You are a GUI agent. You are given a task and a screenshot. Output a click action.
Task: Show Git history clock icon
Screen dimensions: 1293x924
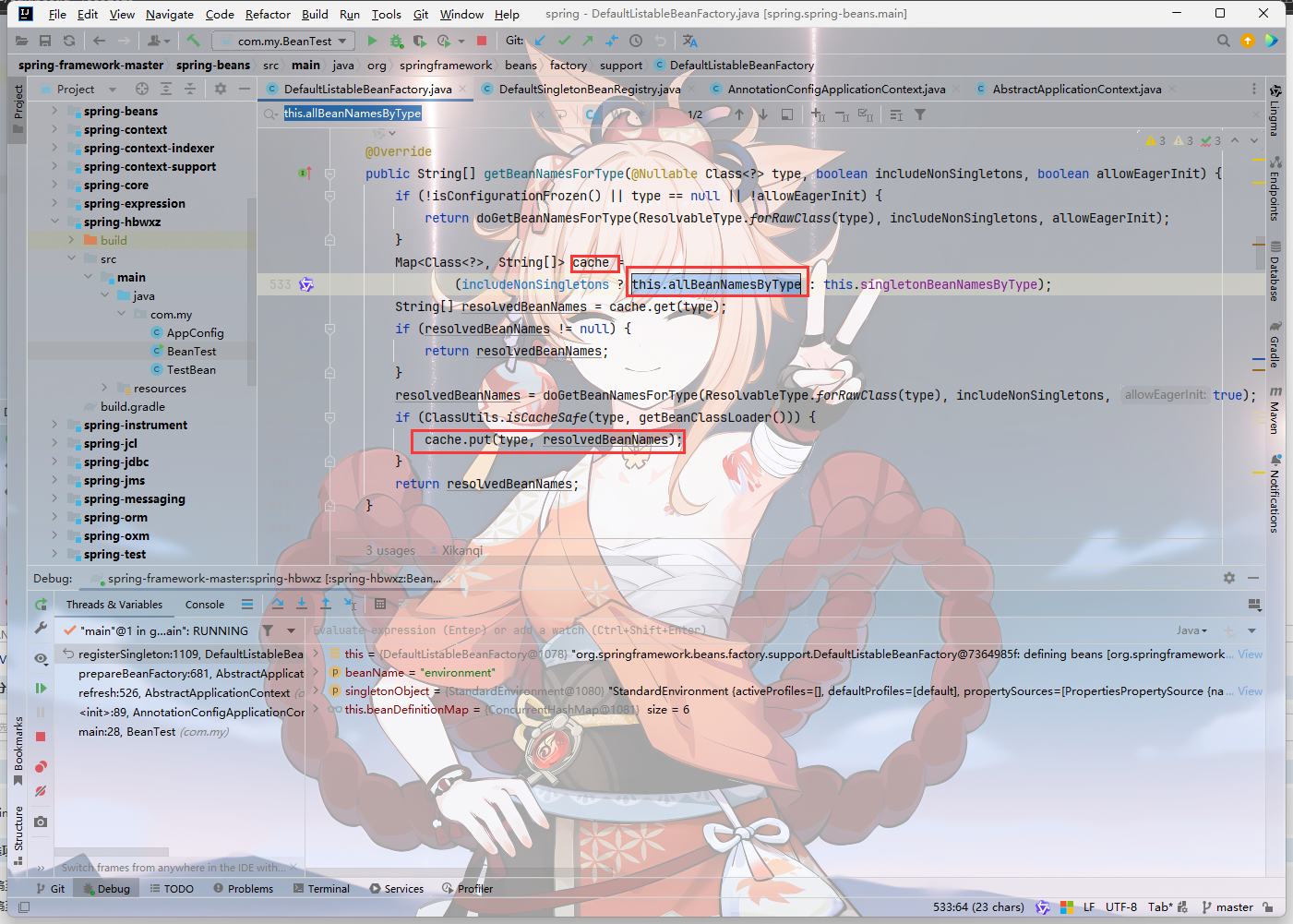635,41
